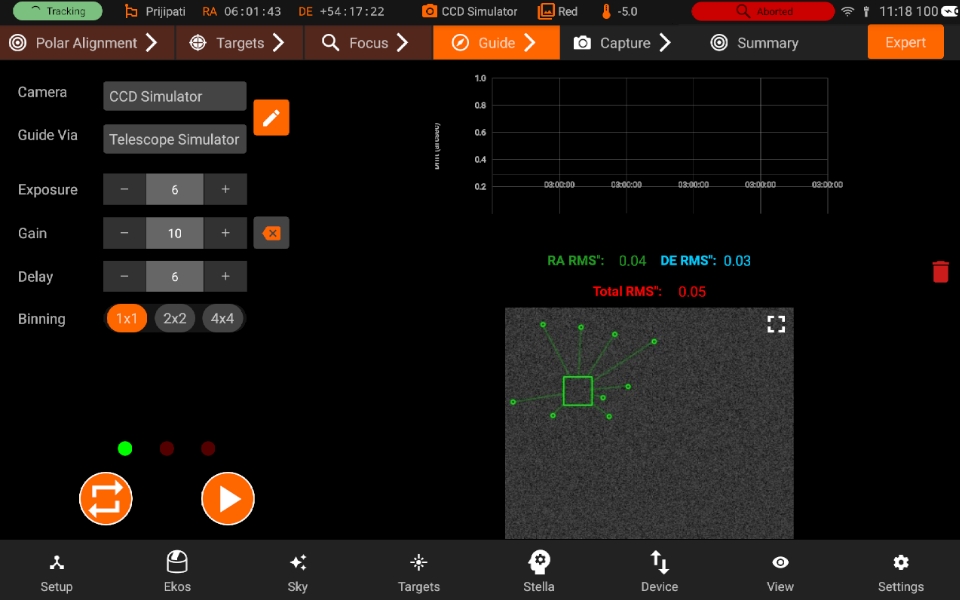Image resolution: width=960 pixels, height=600 pixels.
Task: Select 4x4 binning
Action: (x=222, y=318)
